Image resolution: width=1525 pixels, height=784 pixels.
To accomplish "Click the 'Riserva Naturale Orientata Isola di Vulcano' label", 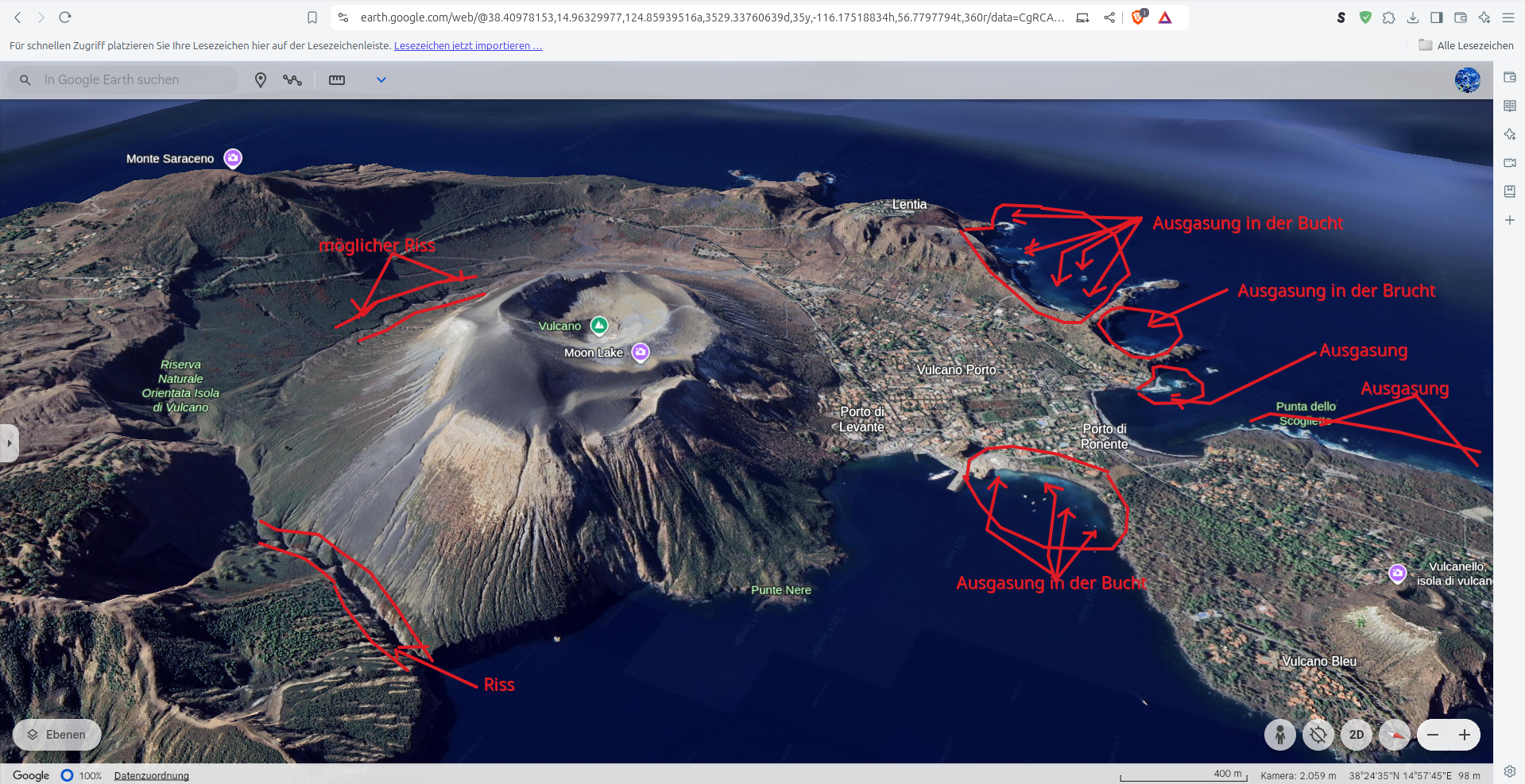I will click(x=180, y=386).
